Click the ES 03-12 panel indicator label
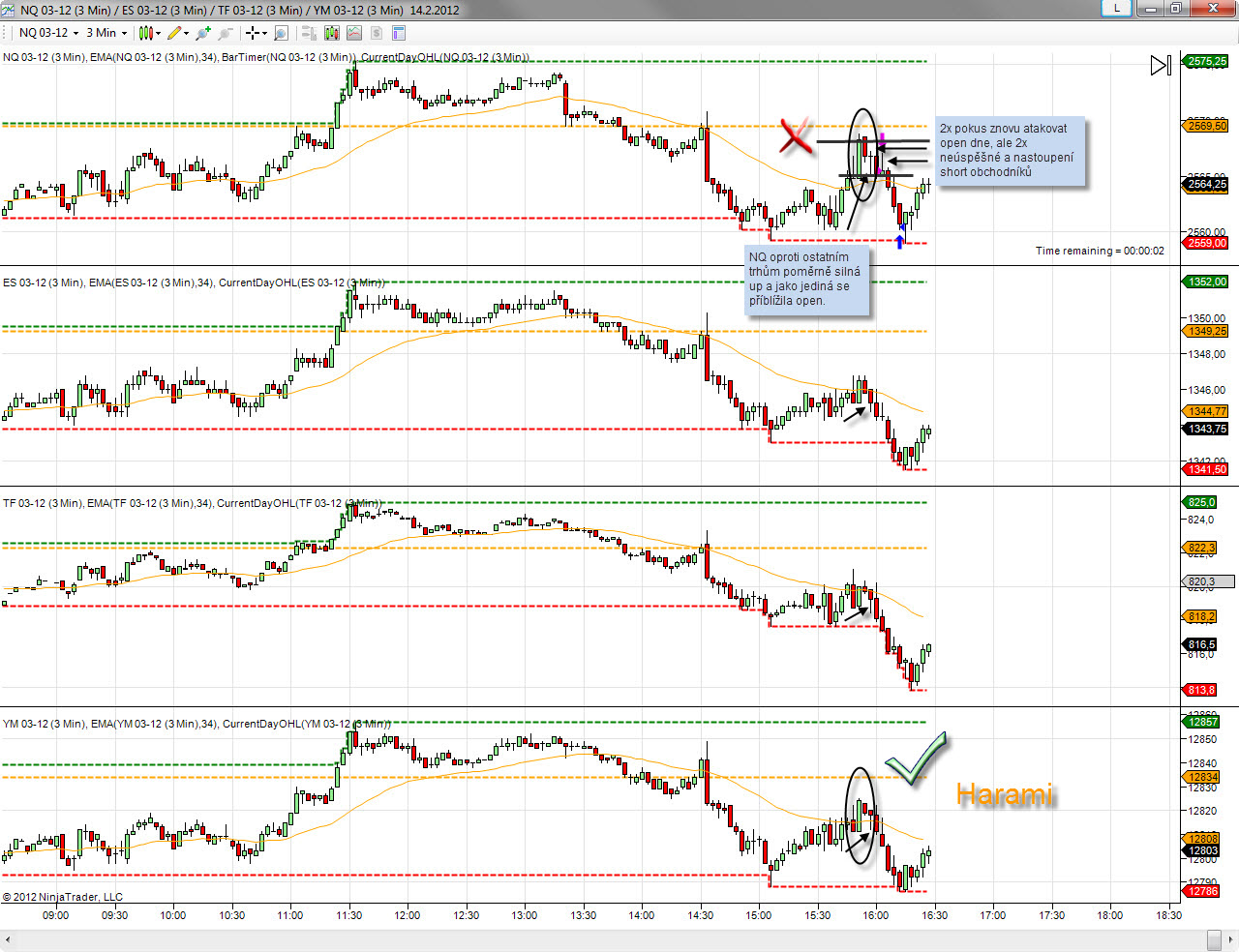Screen dimensions: 1239x952 pos(194,283)
